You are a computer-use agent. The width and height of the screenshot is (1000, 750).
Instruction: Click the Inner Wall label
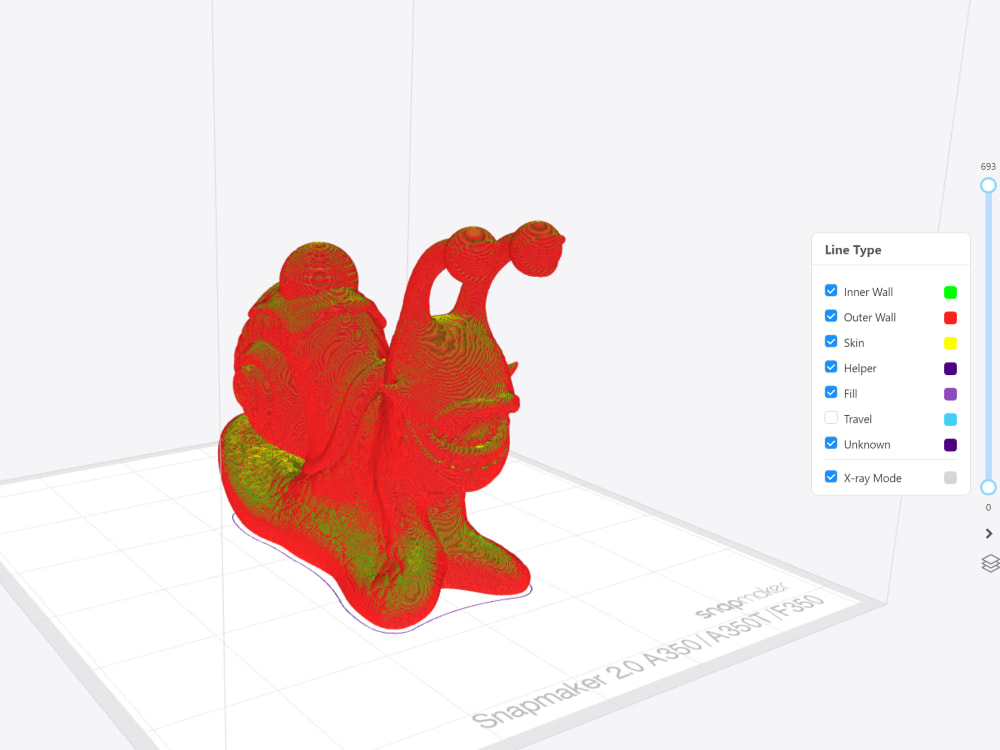pos(868,292)
